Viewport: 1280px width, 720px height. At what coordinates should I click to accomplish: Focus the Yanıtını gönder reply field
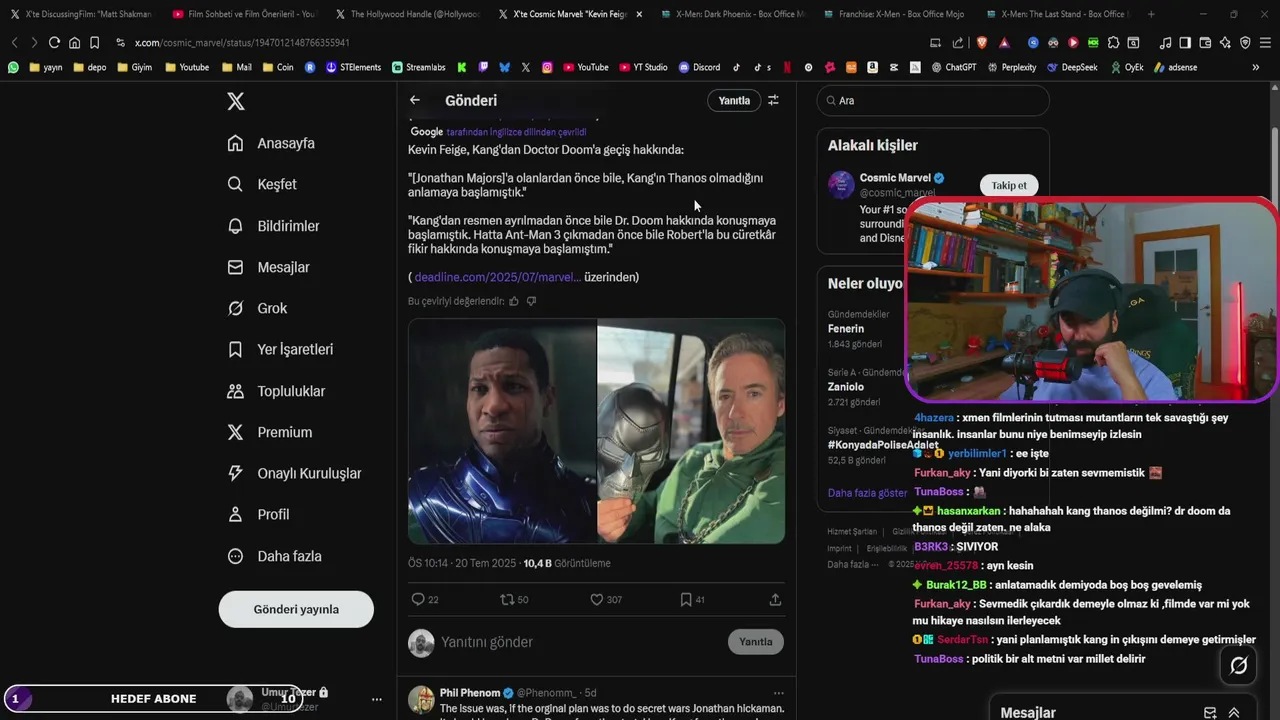coord(580,642)
